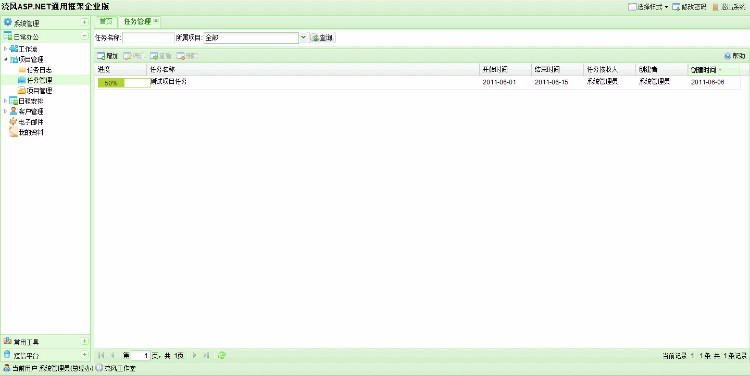Screen dimensions: 750x376
Task: Expand the 系统管理 panel with its plus button
Action: (85, 22)
